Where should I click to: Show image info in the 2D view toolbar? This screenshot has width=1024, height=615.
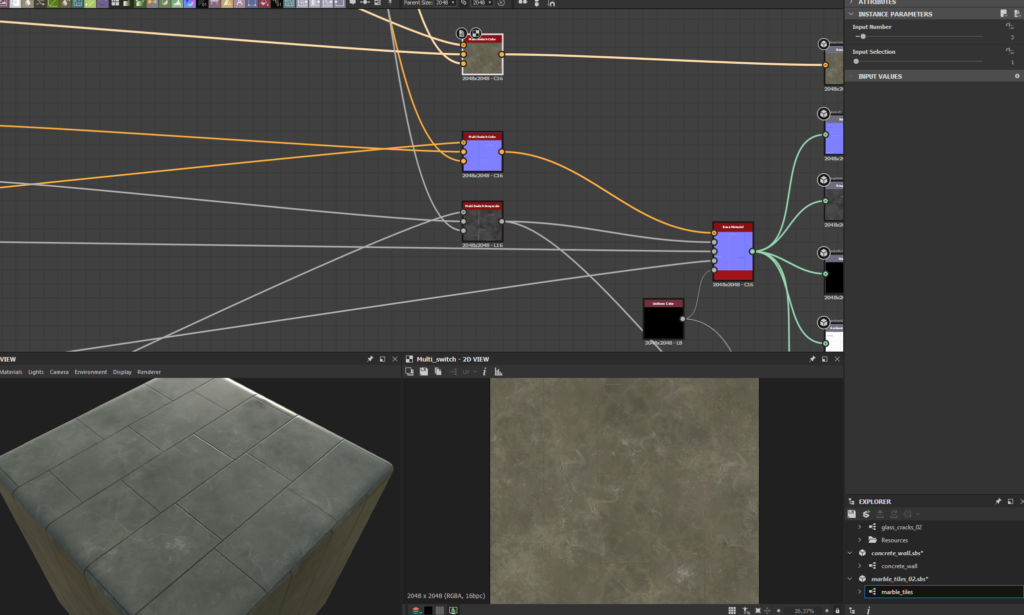click(484, 371)
